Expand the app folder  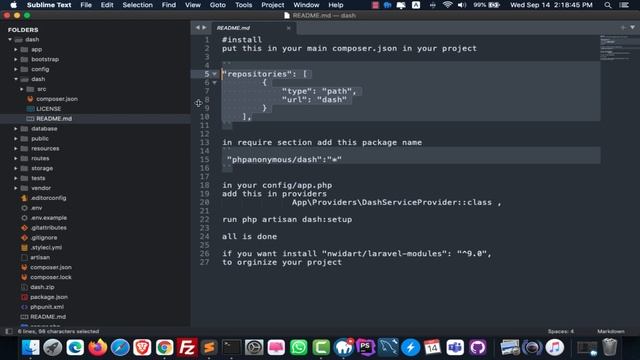point(16,49)
